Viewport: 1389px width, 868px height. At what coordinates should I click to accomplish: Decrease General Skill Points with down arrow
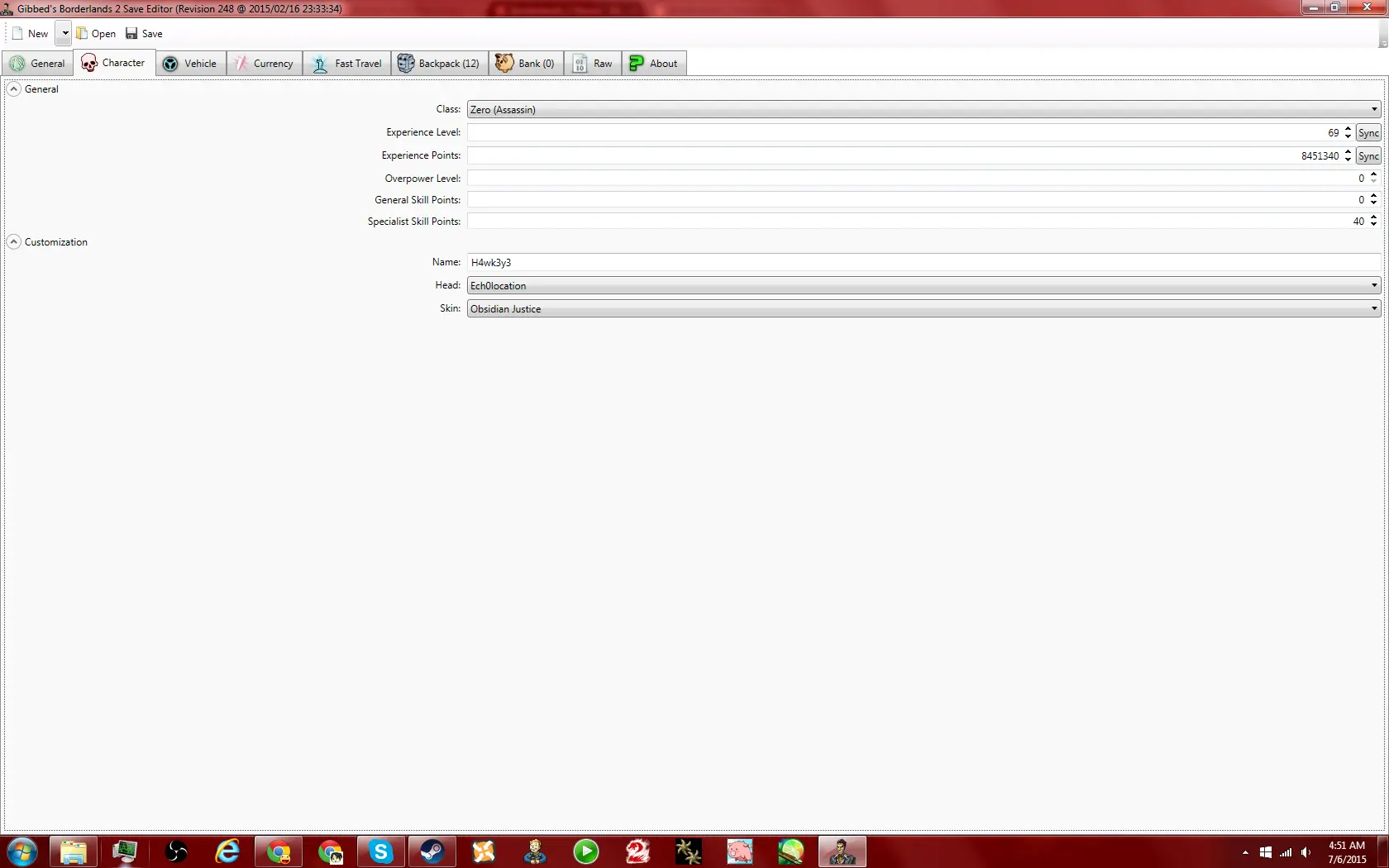coord(1373,203)
